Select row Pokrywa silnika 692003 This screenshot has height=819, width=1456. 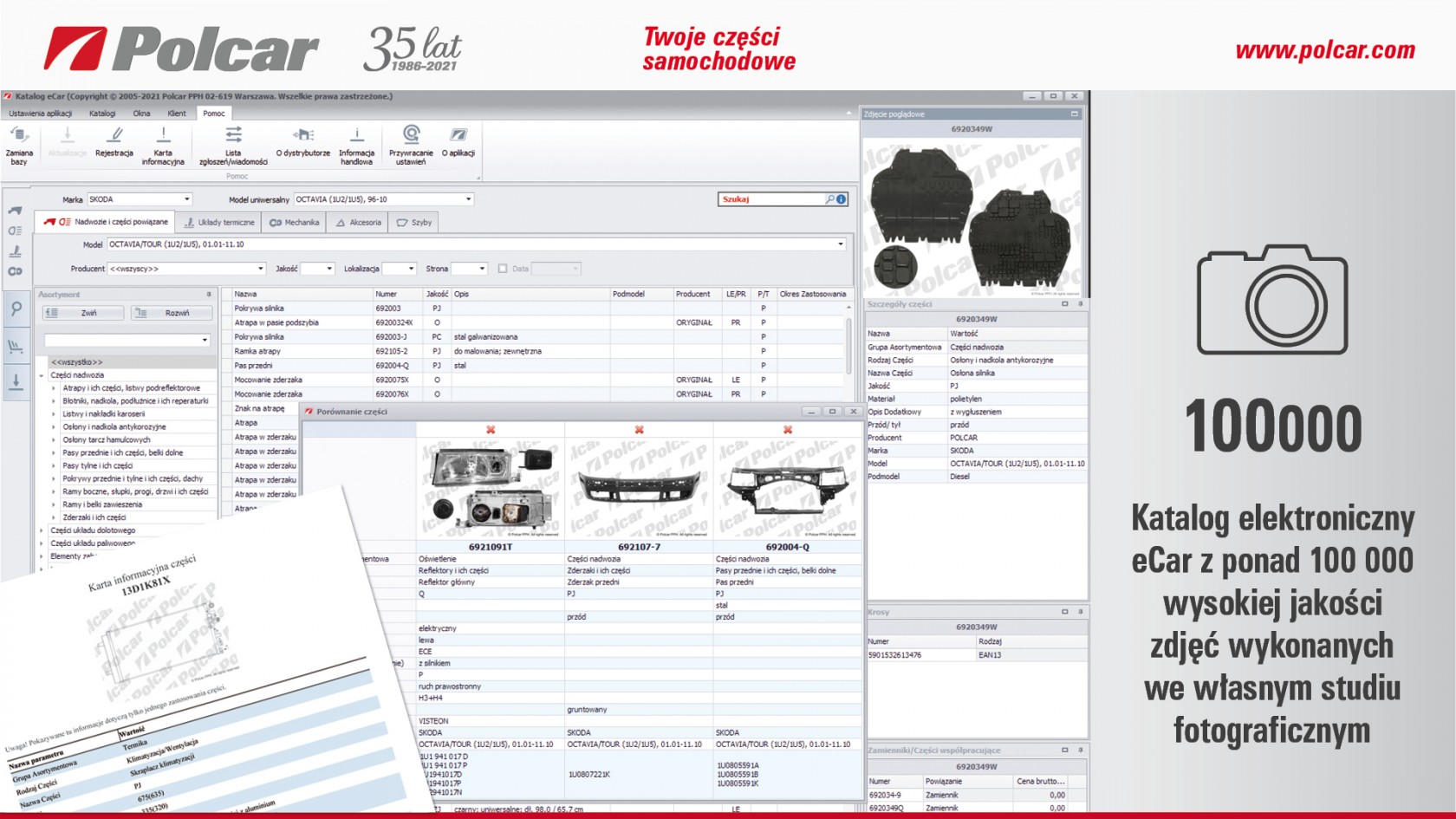(x=537, y=309)
